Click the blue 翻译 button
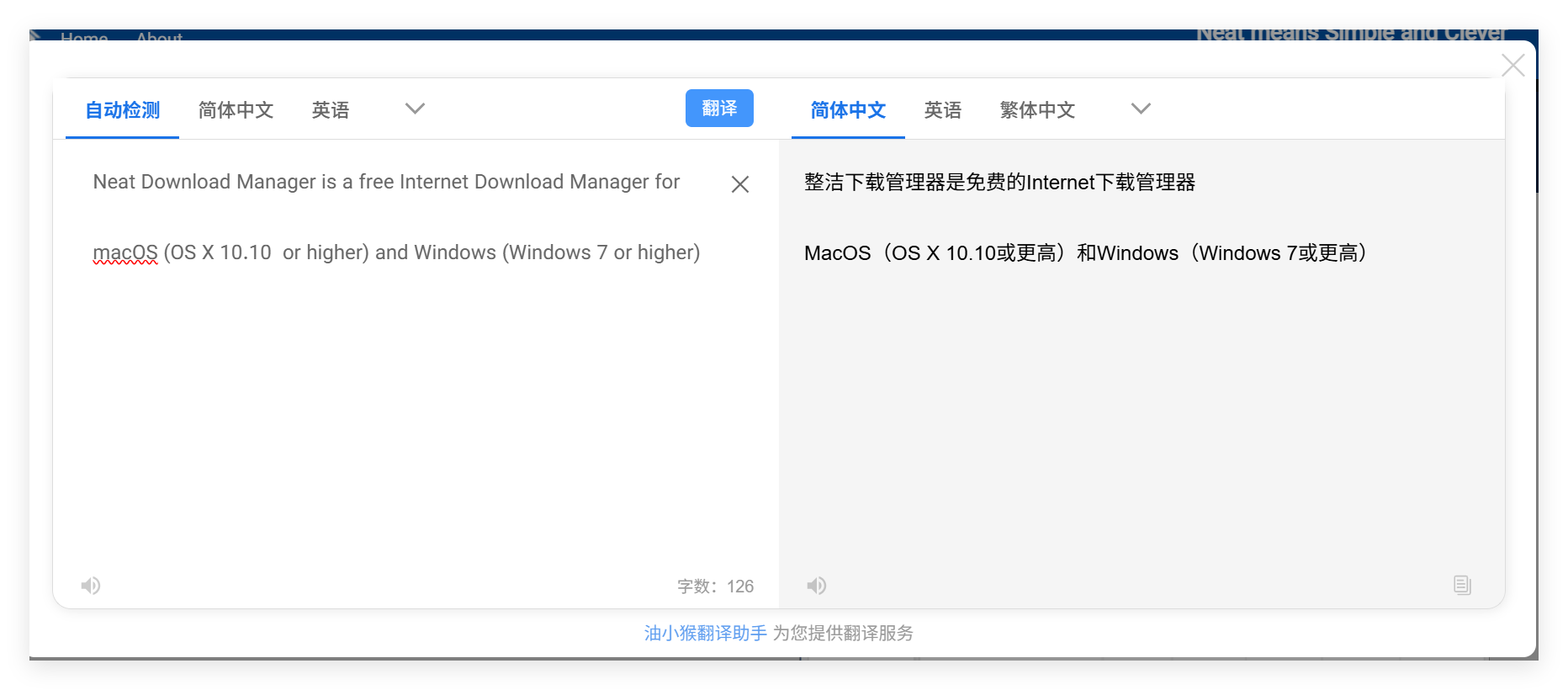Image resolution: width=1568 pixels, height=690 pixels. (x=719, y=109)
